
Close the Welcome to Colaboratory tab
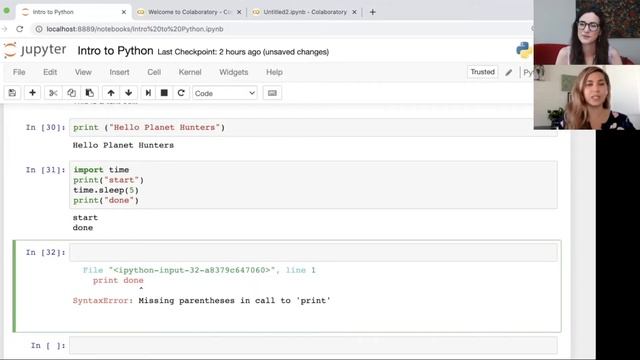(239, 12)
